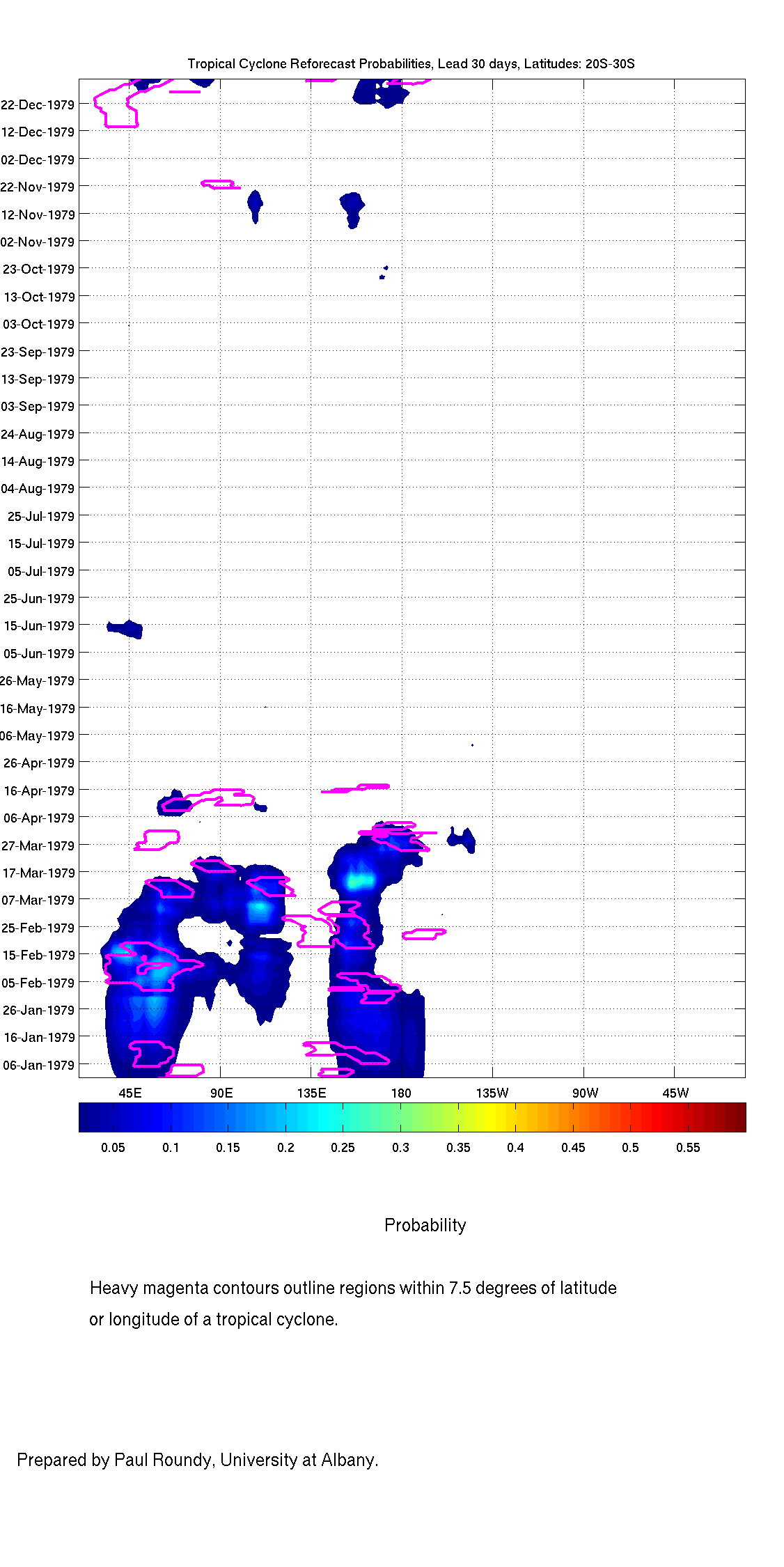Click the 22-Dec-1979 date label
784x1567 pixels.
[x=38, y=105]
